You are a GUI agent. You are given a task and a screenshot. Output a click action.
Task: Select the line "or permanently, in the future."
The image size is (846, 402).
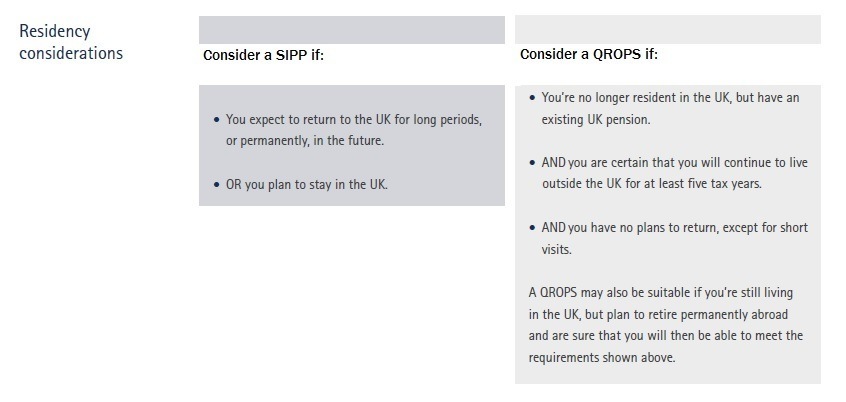[x=305, y=141]
